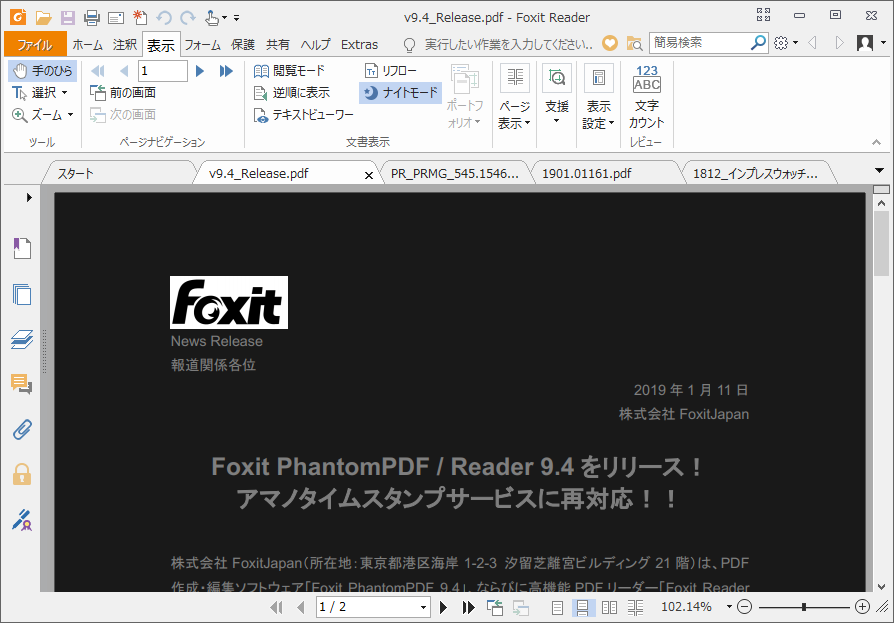Image resolution: width=894 pixels, height=623 pixels.
Task: Click zoom in plus button in status bar
Action: point(862,607)
